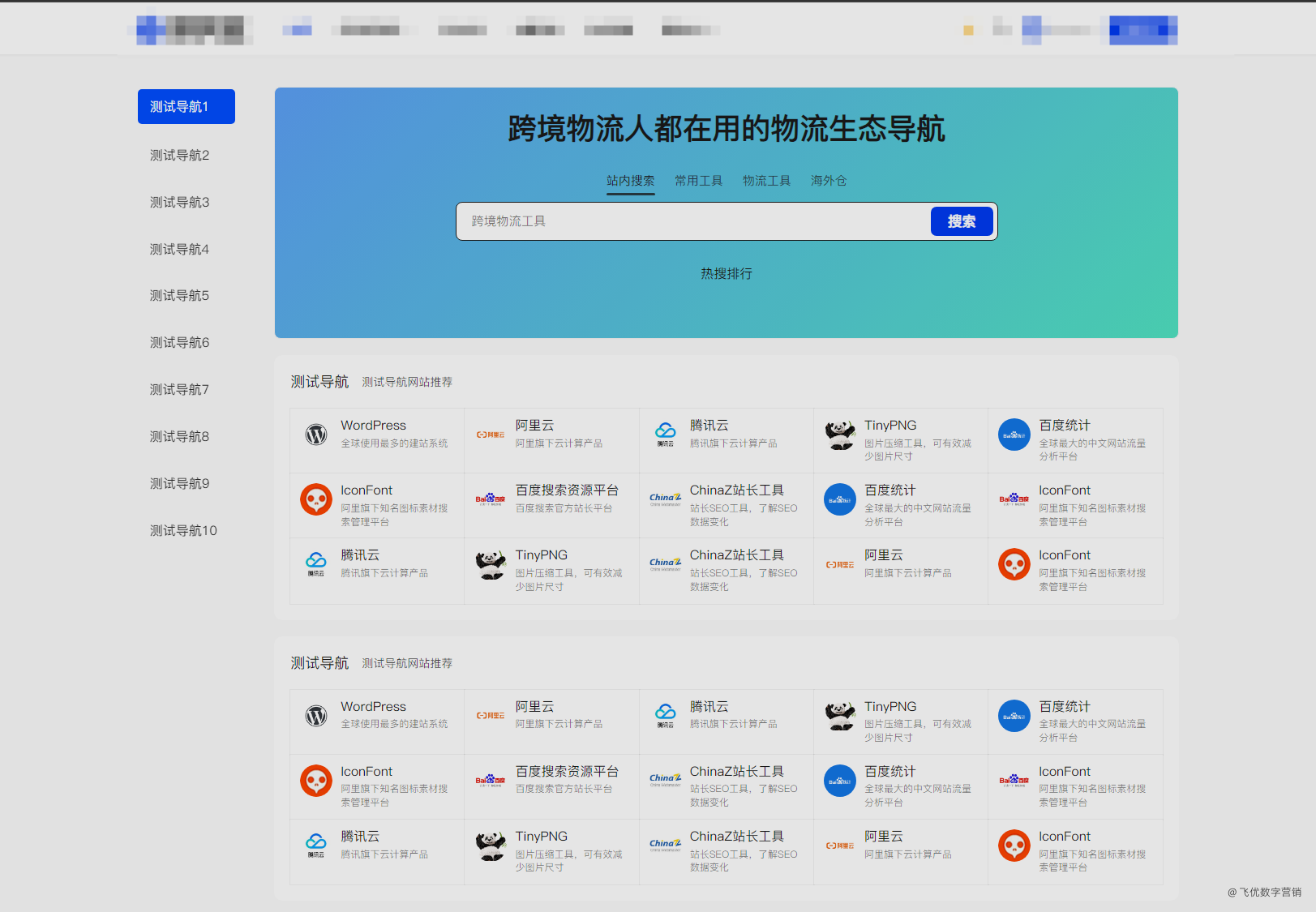
Task: Open WordPress title link in lower section
Action: coord(374,707)
